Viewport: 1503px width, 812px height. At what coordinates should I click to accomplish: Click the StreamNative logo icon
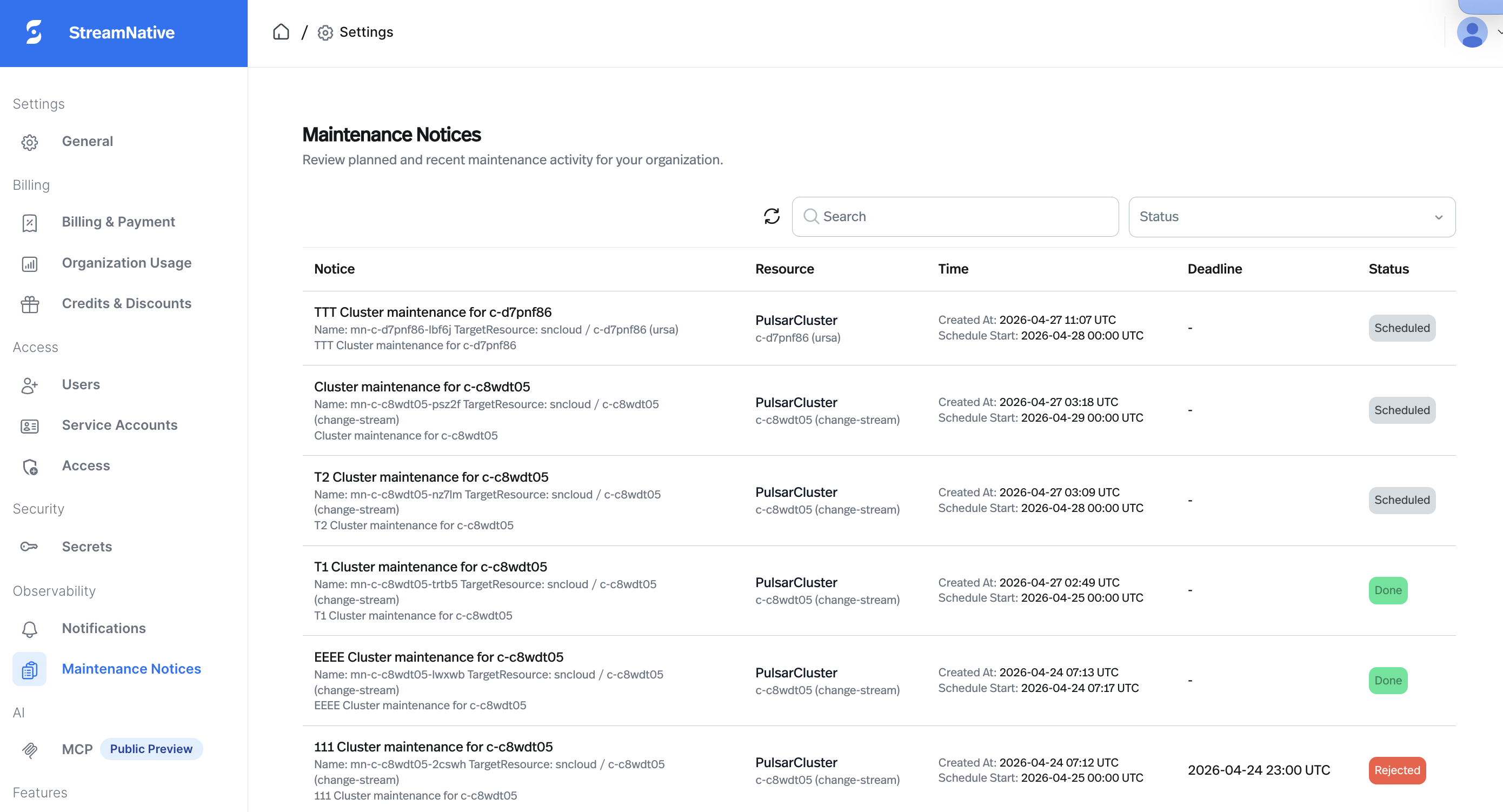pos(34,32)
